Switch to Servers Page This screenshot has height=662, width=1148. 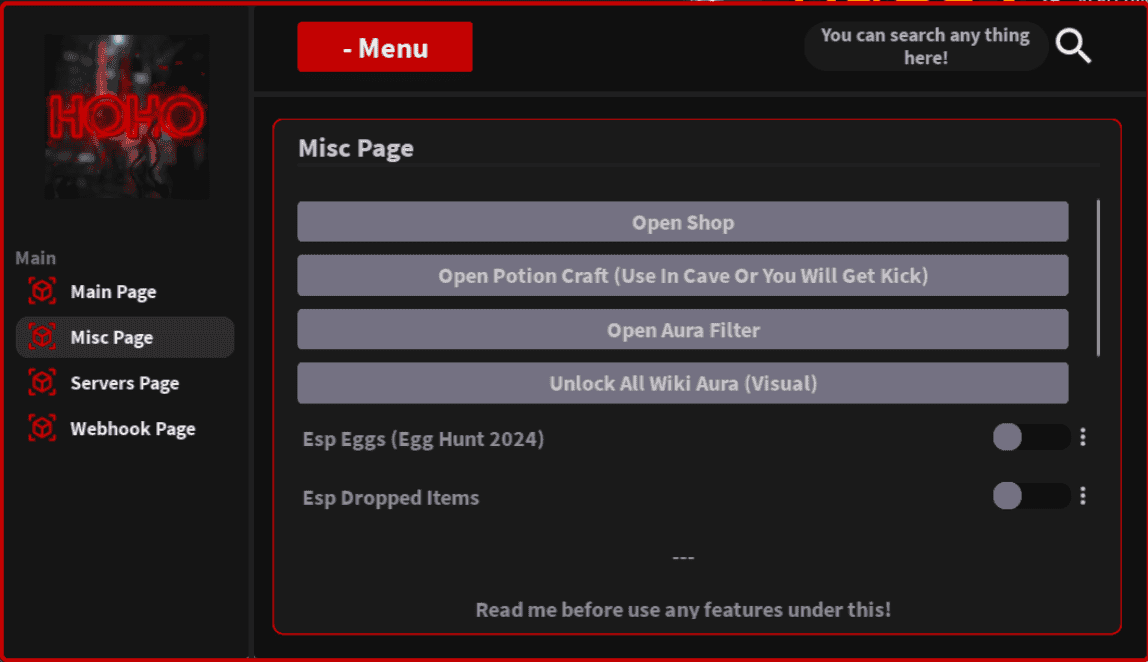(x=125, y=382)
